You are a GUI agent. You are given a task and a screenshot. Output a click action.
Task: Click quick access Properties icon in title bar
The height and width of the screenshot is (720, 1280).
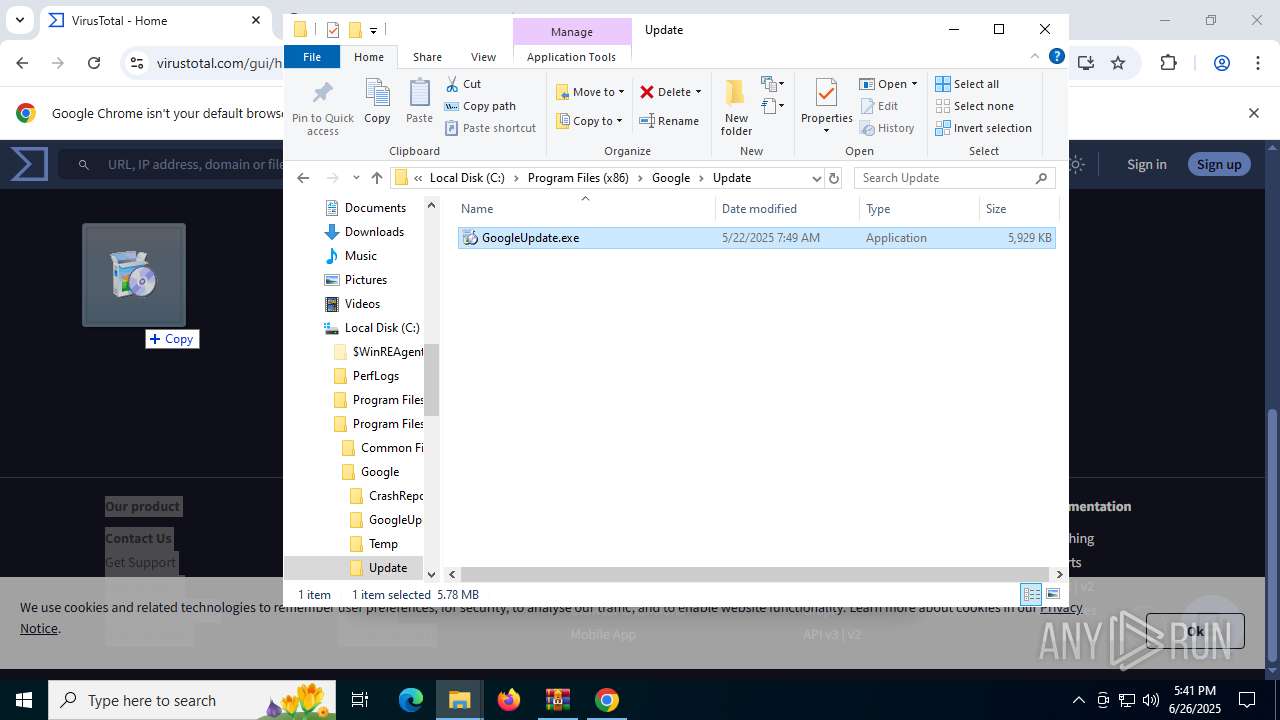333,30
